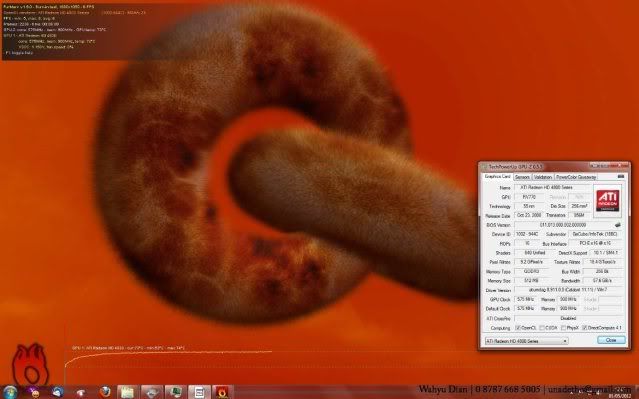
Task: Toggle the OpenCL checkbox
Action: pos(518,328)
